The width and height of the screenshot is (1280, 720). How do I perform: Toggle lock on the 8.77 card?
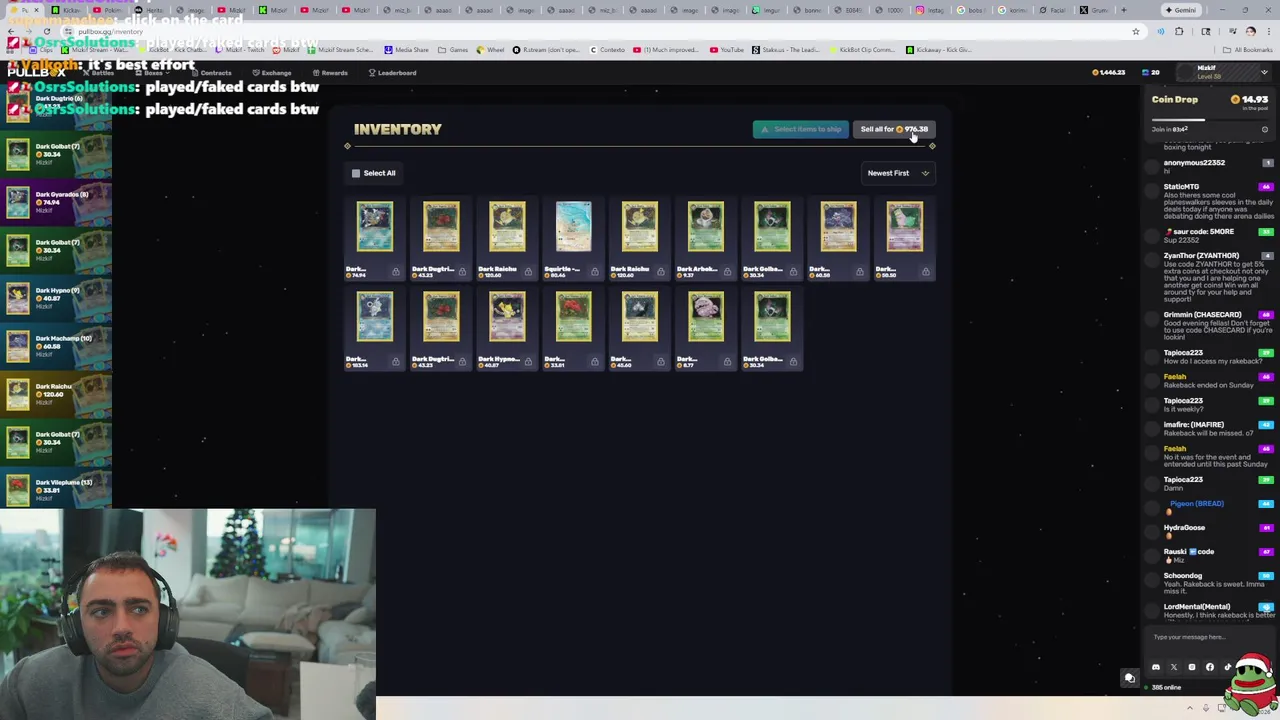click(x=727, y=362)
